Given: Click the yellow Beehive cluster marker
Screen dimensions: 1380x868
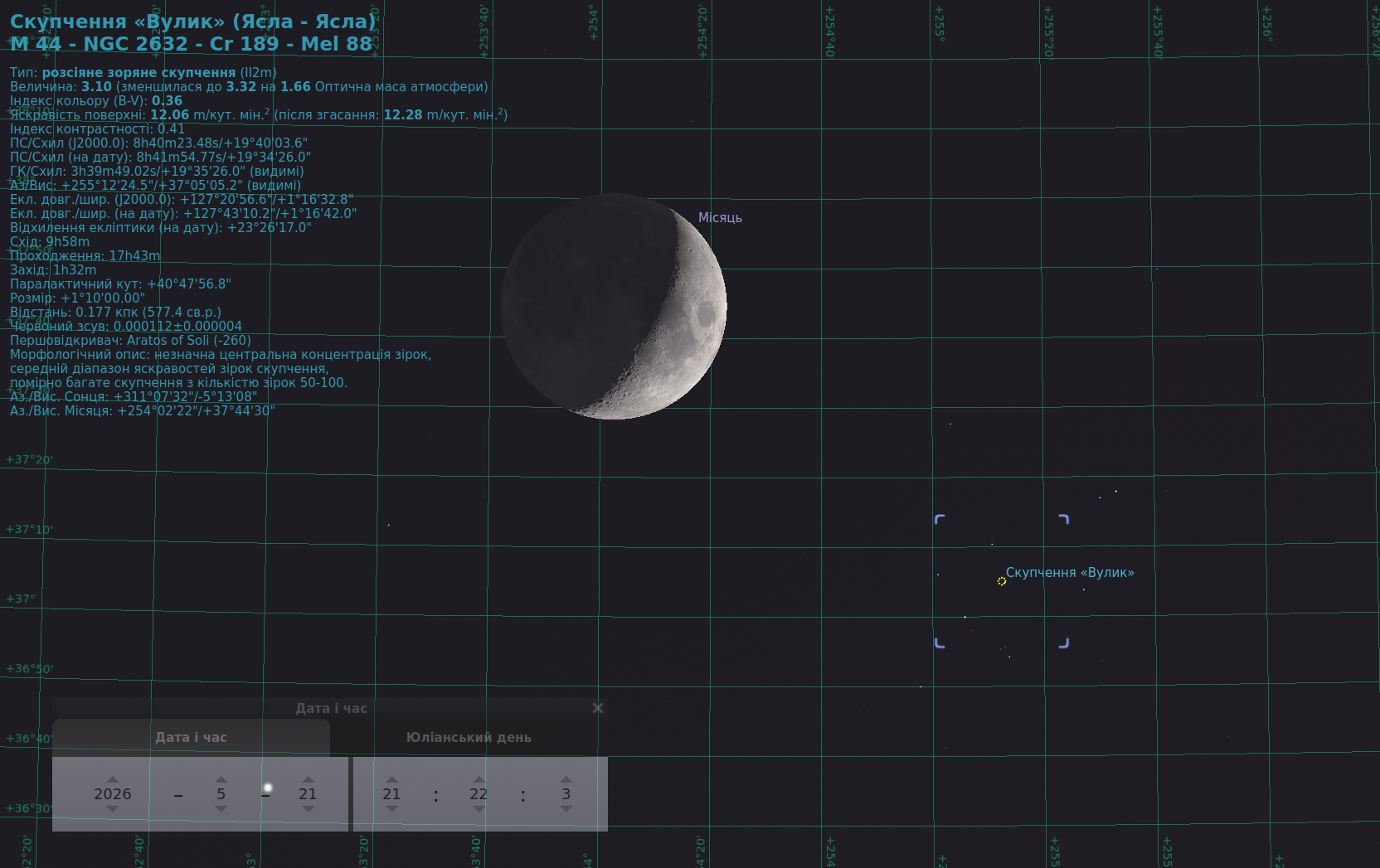Looking at the screenshot, I should [x=1002, y=581].
